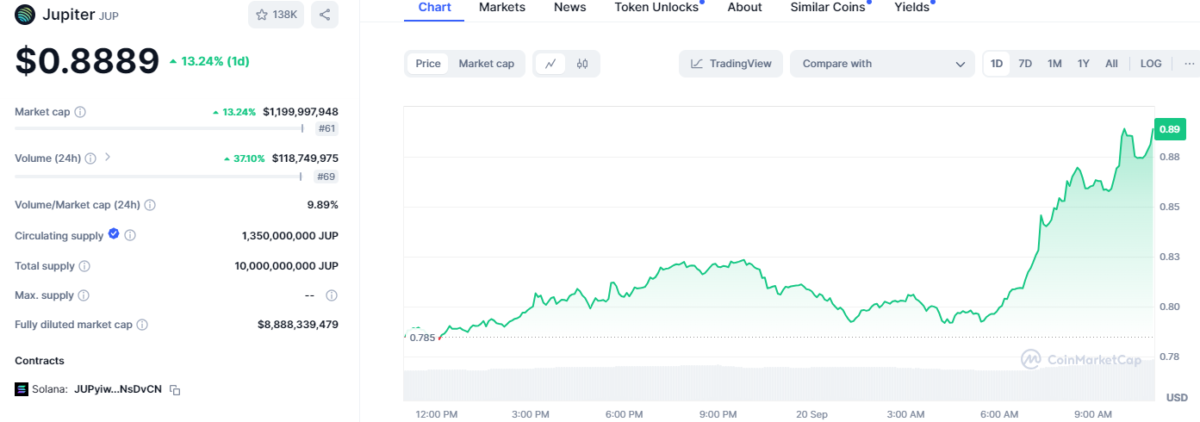Image resolution: width=1200 pixels, height=422 pixels.
Task: Click info icon next to Max. supply dashes
Action: tap(331, 296)
